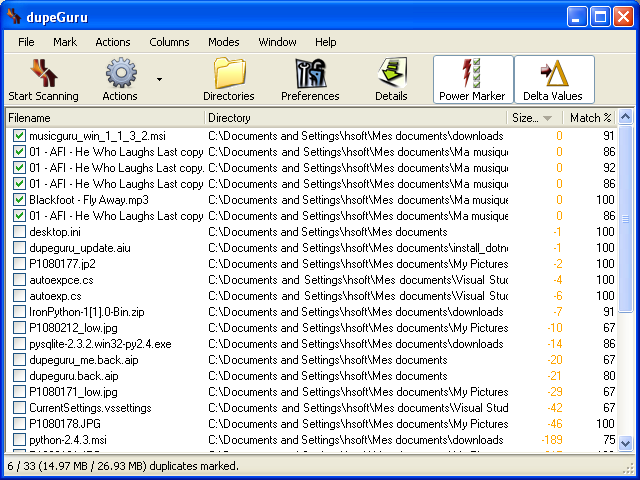Maximize the dupeGuru window
The height and width of the screenshot is (480, 640).
click(600, 17)
